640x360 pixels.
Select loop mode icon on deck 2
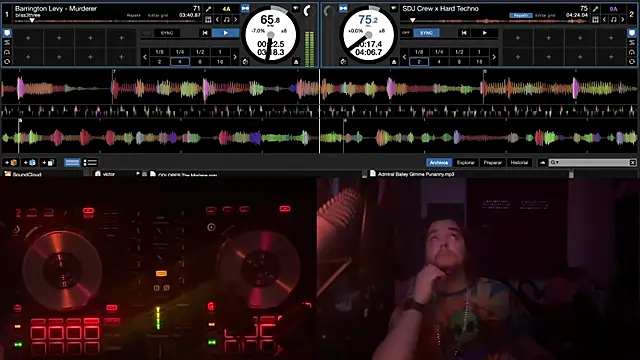pos(632,43)
